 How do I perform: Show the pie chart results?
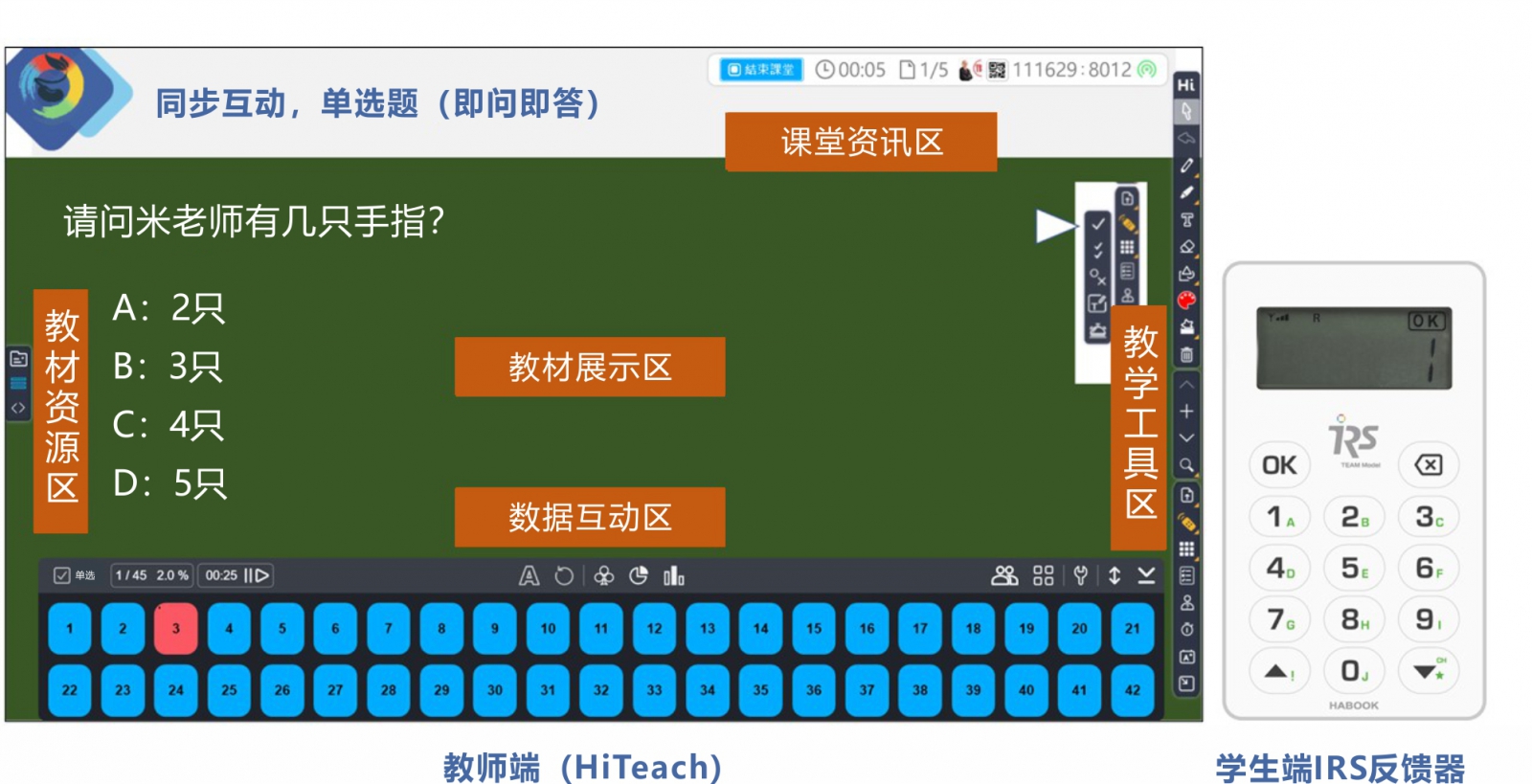[x=639, y=575]
